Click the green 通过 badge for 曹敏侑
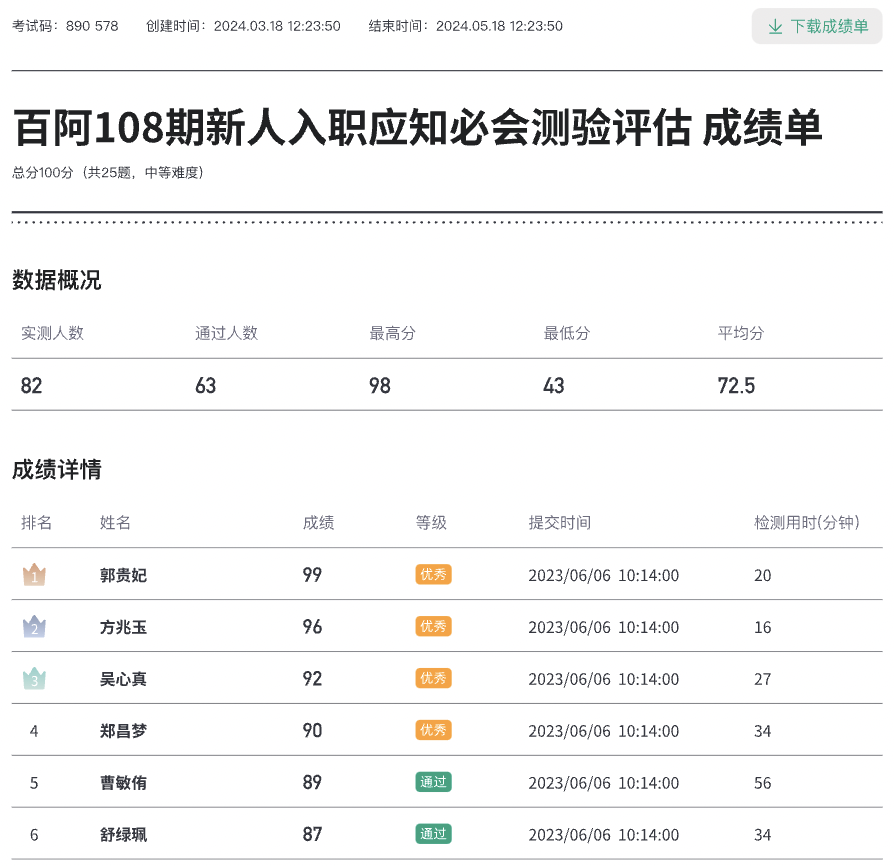The width and height of the screenshot is (894, 866). (x=433, y=783)
